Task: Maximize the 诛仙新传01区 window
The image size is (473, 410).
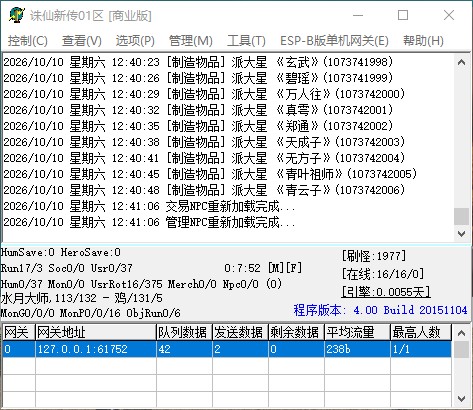Action: click(403, 15)
